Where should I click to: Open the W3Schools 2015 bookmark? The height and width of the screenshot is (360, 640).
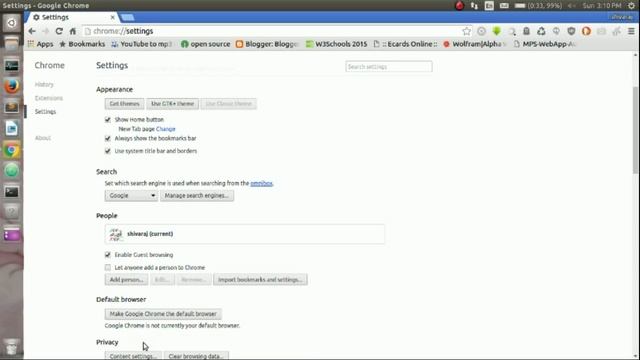[337, 44]
